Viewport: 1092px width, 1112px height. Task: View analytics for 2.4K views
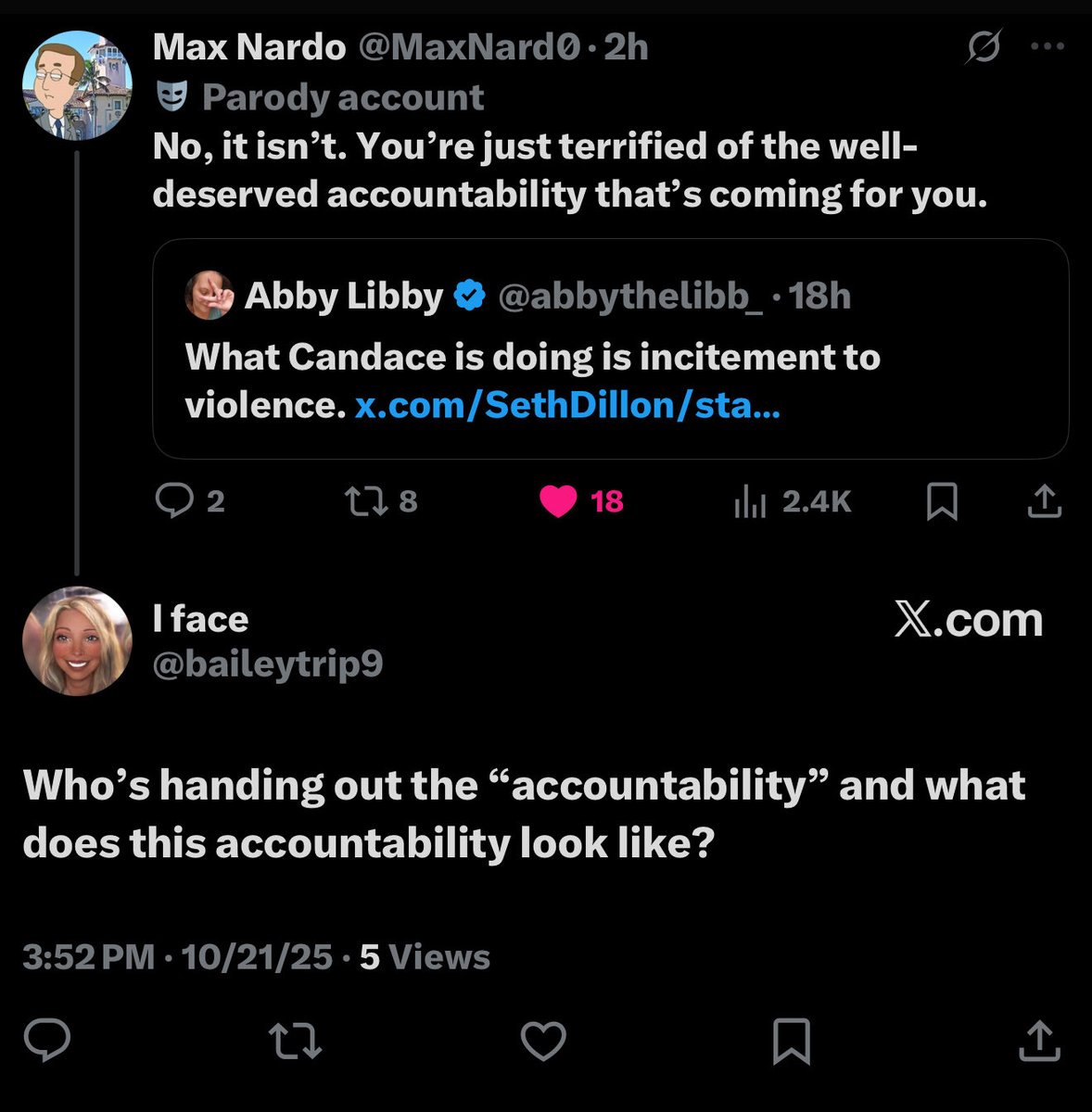[749, 501]
